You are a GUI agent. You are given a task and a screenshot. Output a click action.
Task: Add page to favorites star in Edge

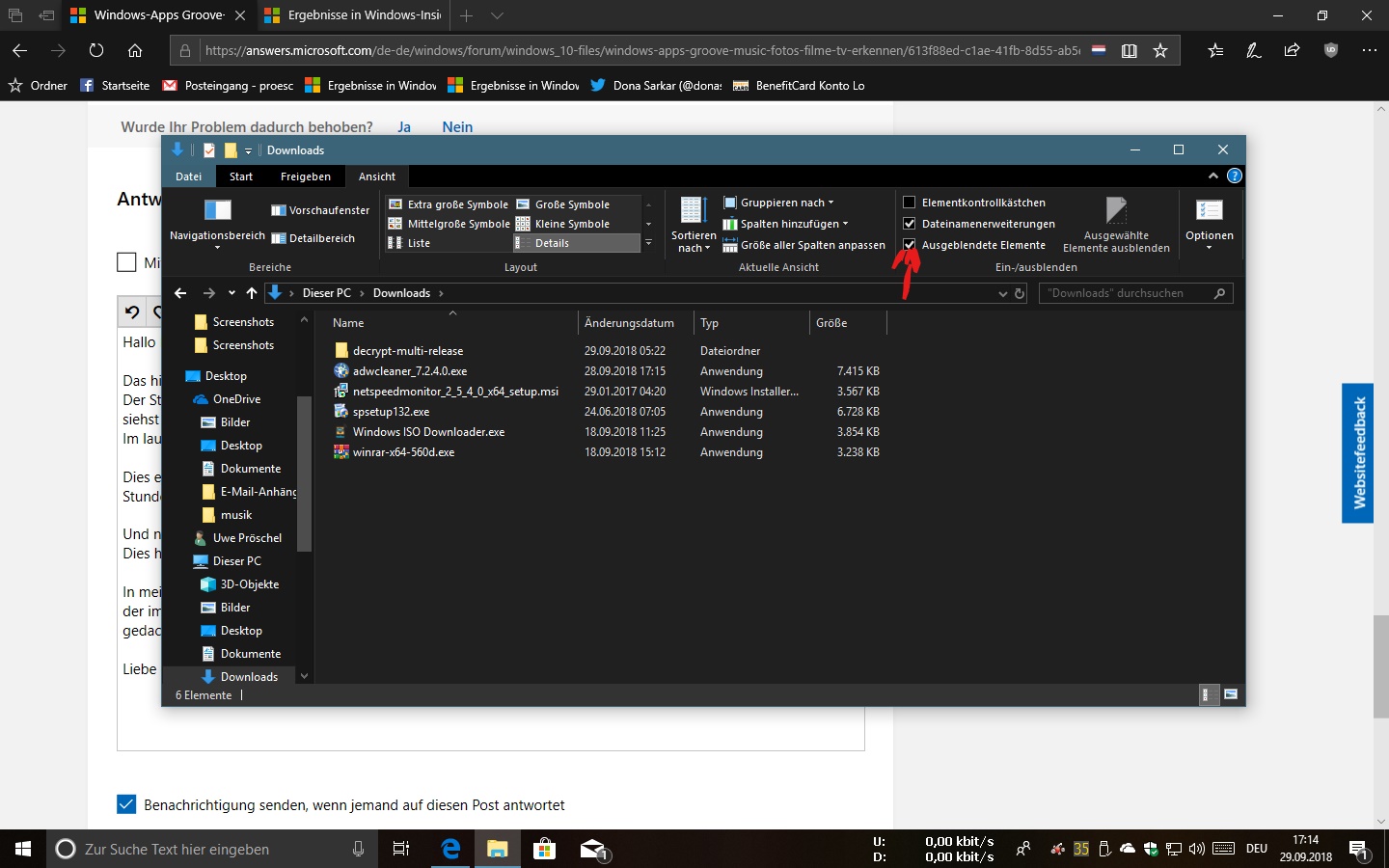[1160, 50]
